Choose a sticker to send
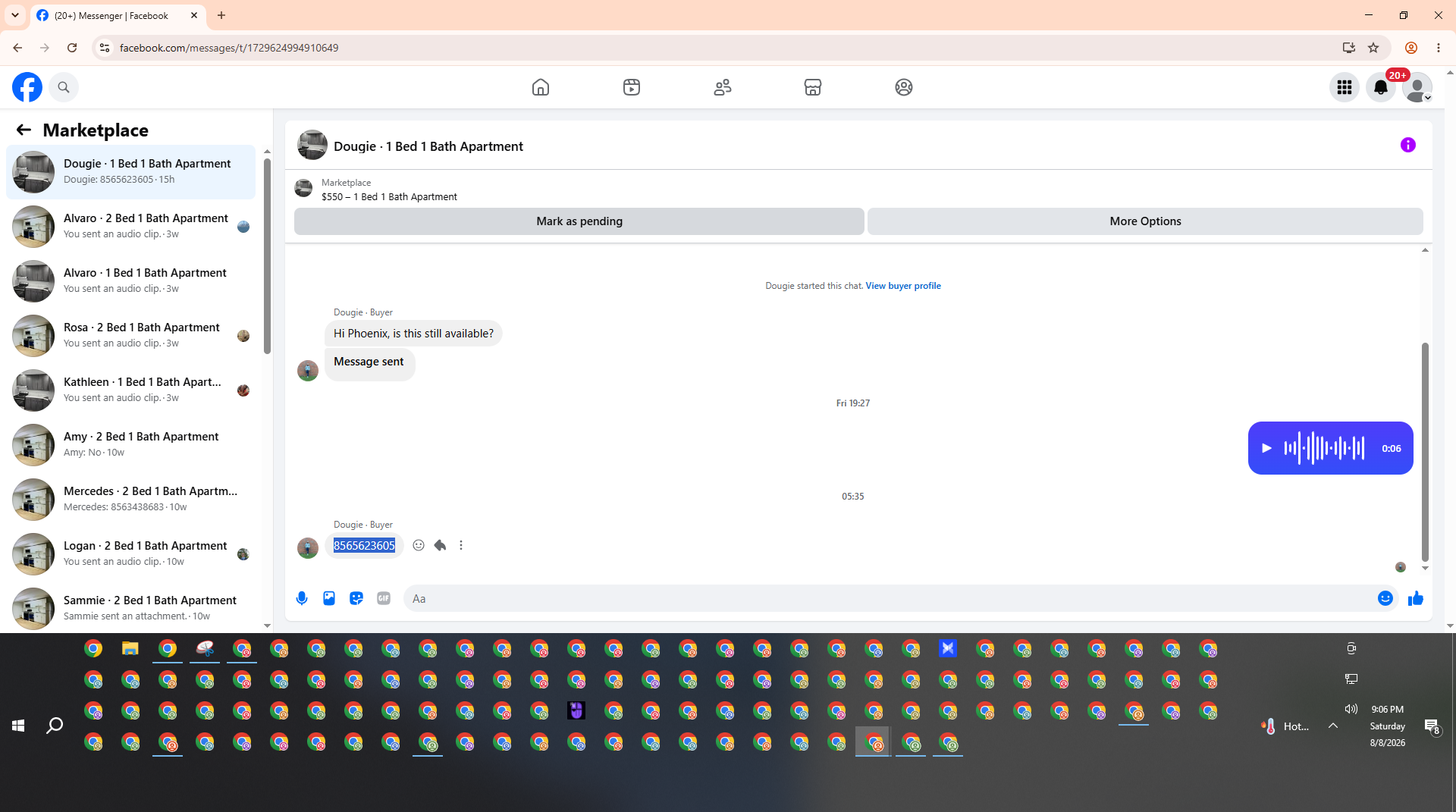The height and width of the screenshot is (812, 1456). (x=356, y=598)
